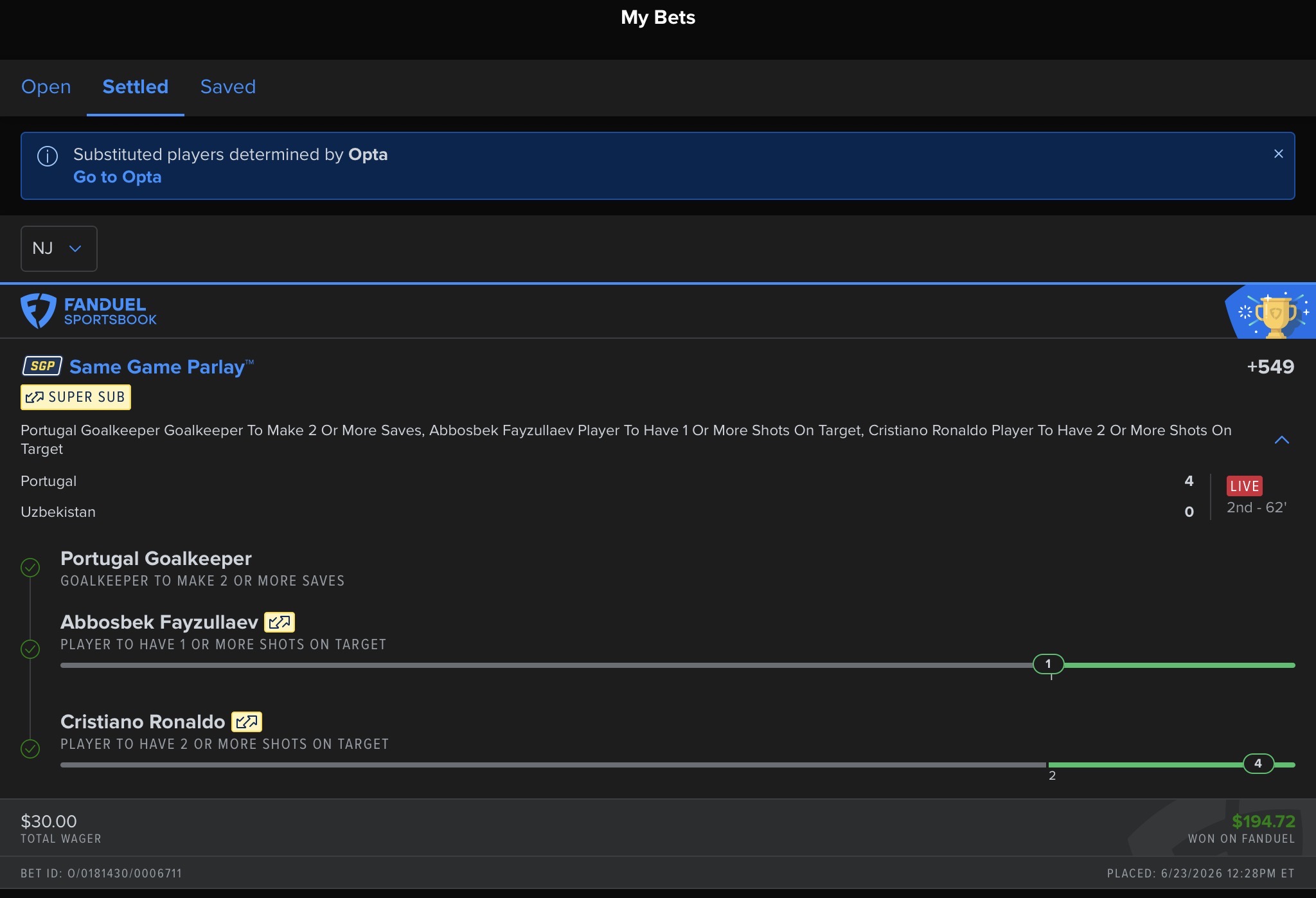Click the Bet ID number text
The height and width of the screenshot is (898, 1316).
pyautogui.click(x=102, y=874)
